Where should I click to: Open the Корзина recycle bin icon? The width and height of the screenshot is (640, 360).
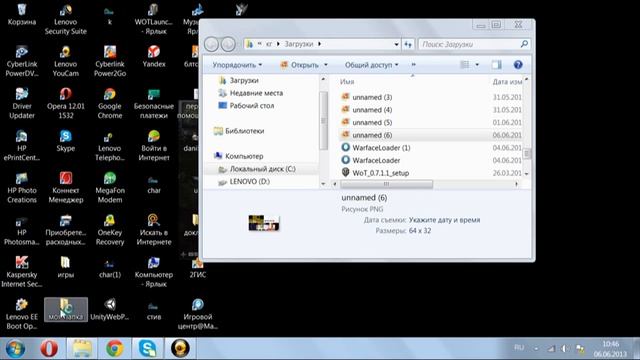pyautogui.click(x=22, y=14)
